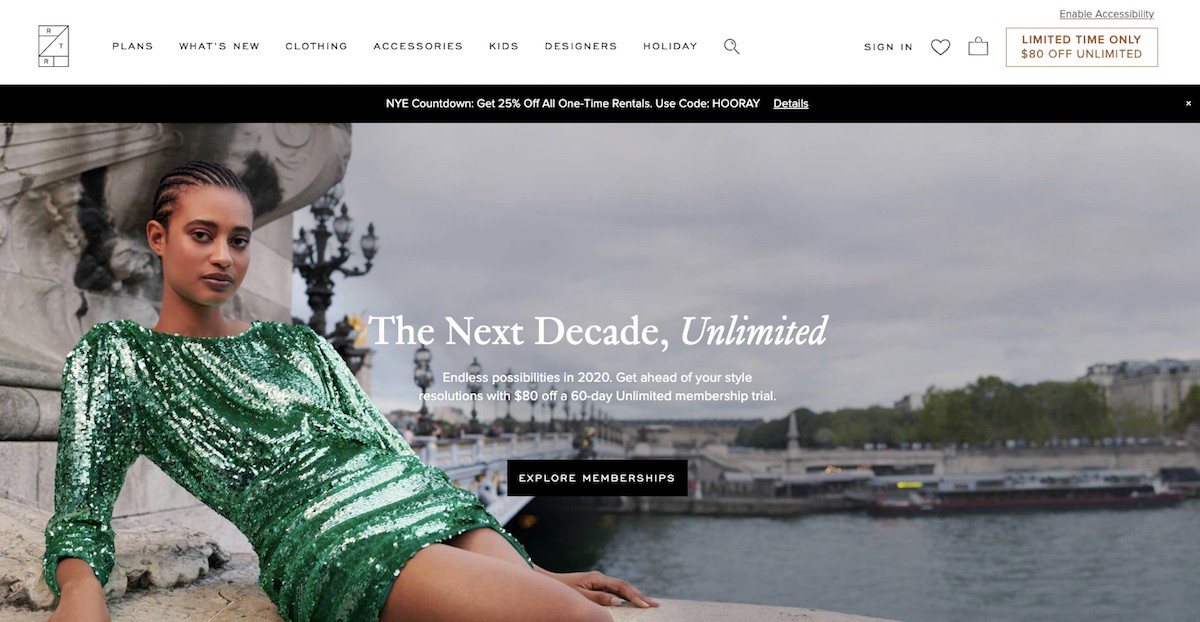The image size is (1200, 622).
Task: Open the shopping bag icon
Action: click(x=978, y=46)
